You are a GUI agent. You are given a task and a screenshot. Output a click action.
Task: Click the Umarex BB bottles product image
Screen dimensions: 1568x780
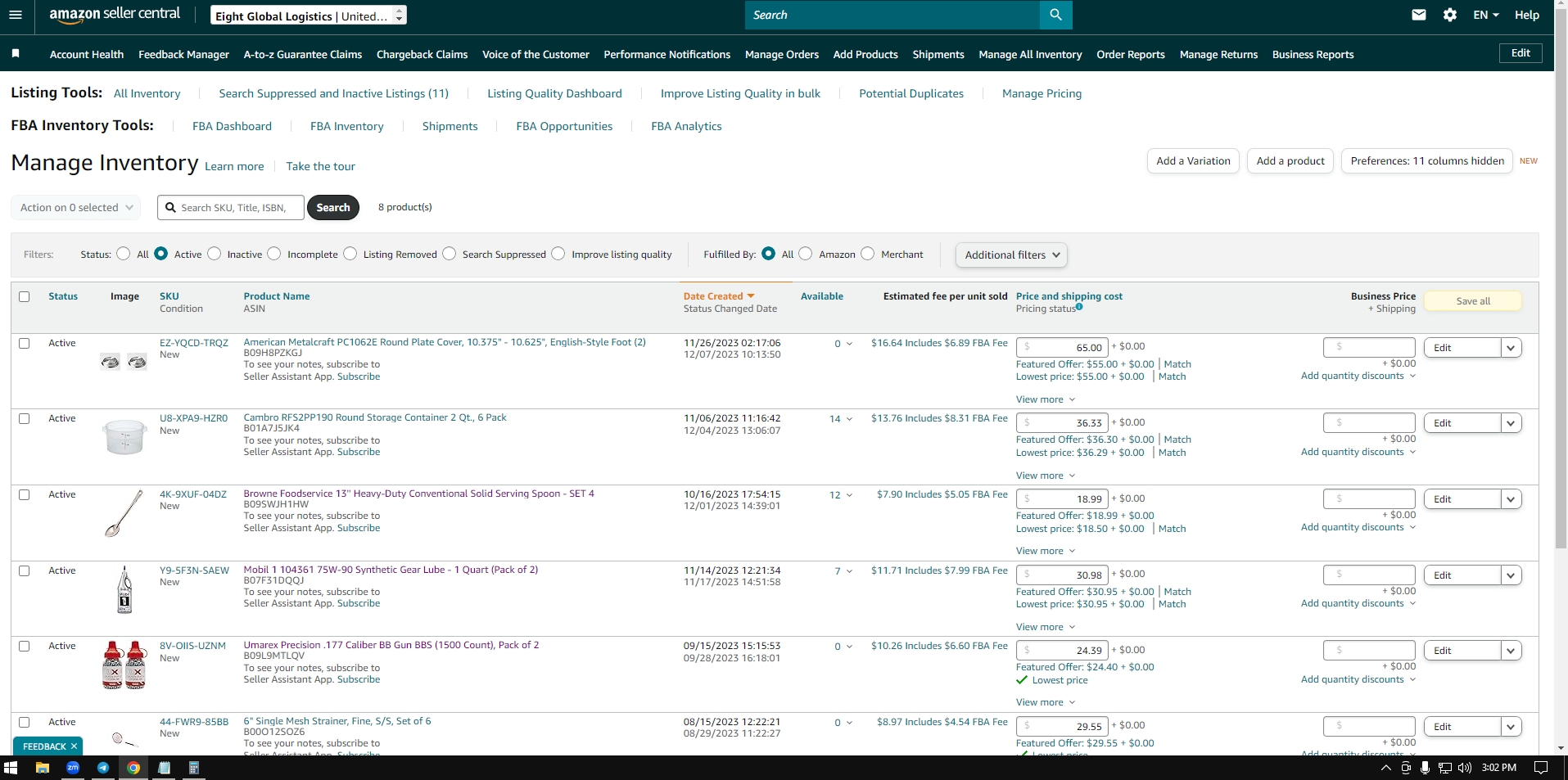124,665
